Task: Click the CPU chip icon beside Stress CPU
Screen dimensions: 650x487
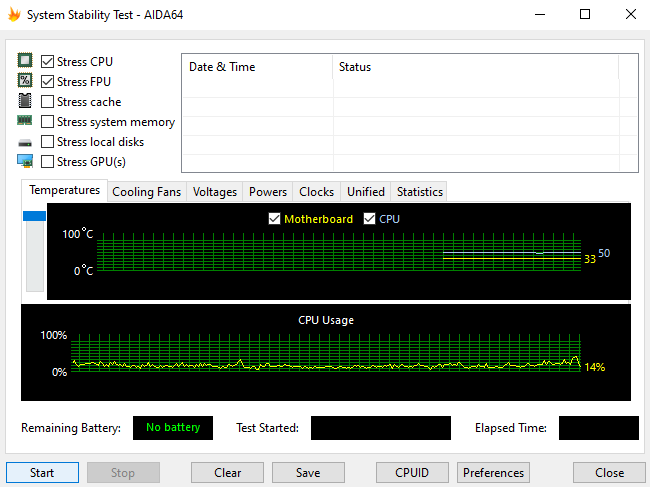Action: (x=25, y=61)
